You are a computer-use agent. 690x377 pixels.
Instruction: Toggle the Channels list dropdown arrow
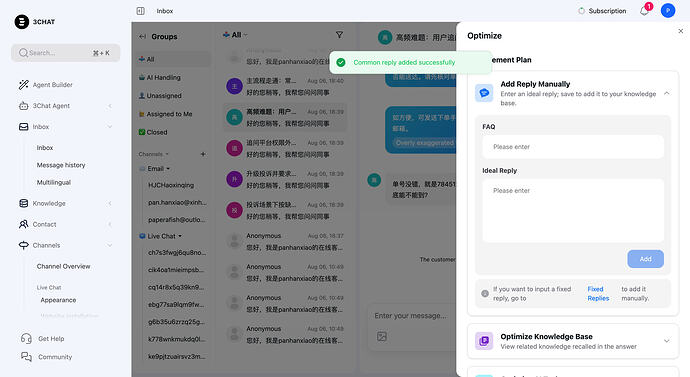click(167, 154)
